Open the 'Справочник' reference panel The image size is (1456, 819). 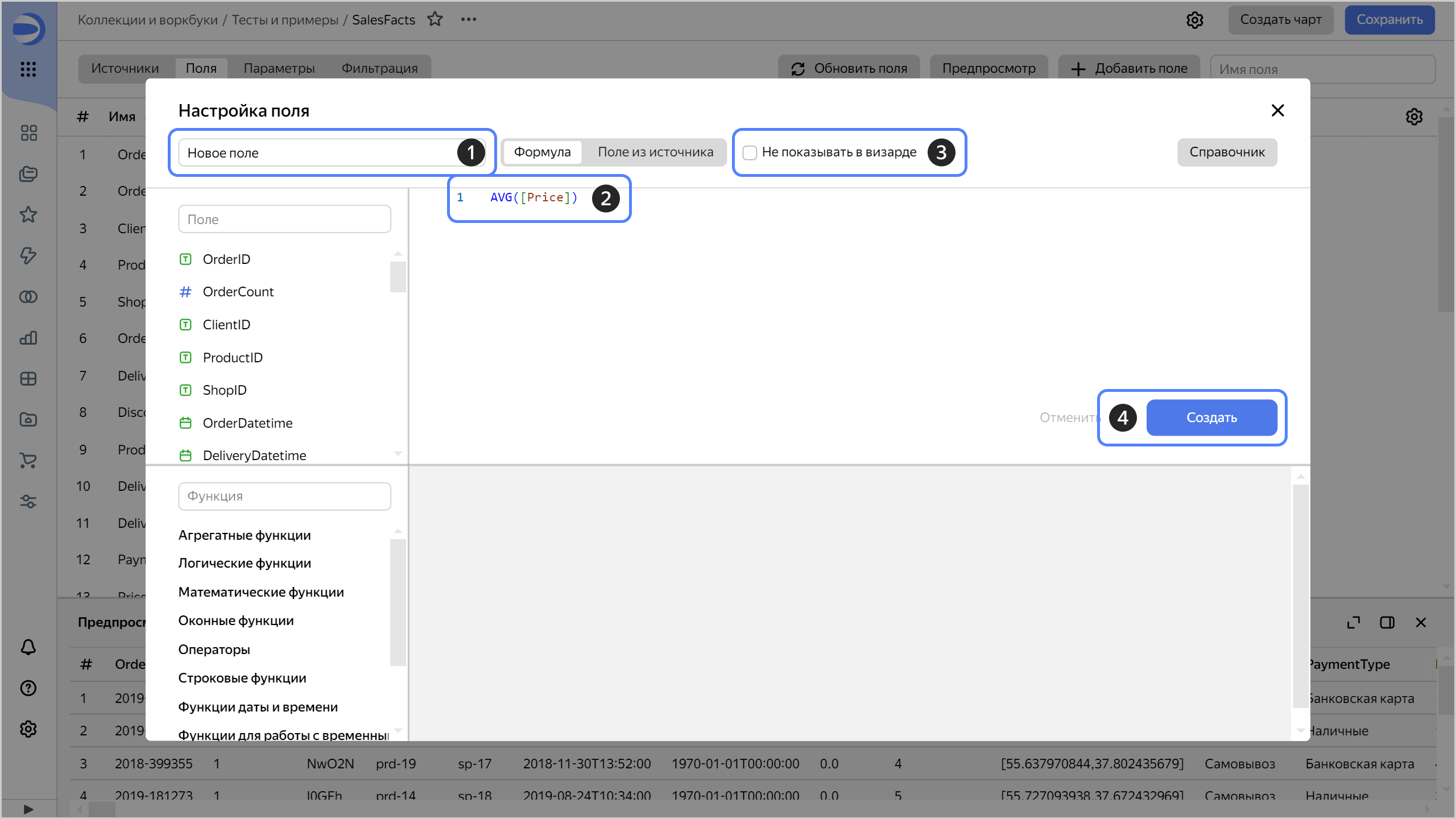(1227, 152)
